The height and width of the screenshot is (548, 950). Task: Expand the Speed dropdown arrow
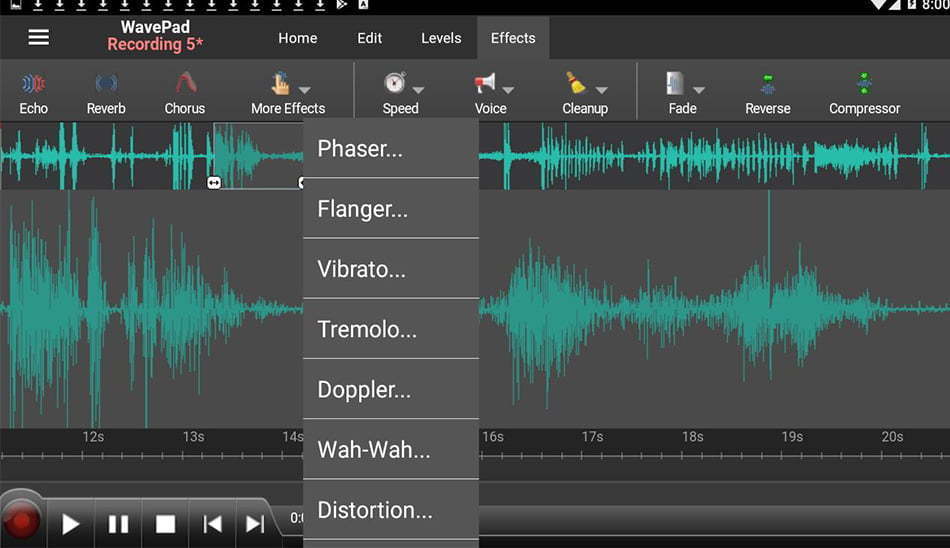[x=418, y=90]
